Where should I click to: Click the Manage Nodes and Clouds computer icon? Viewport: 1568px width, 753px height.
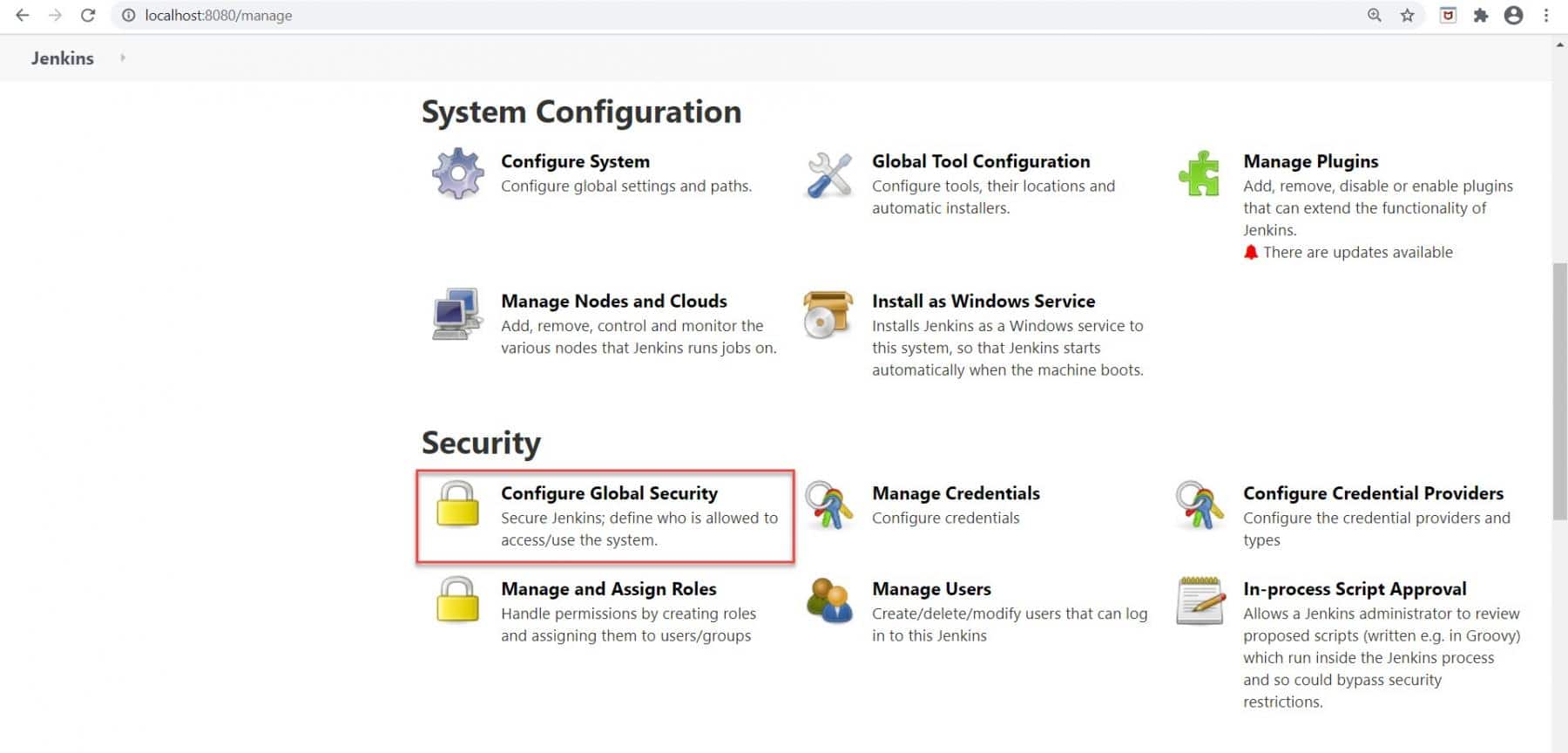click(457, 314)
